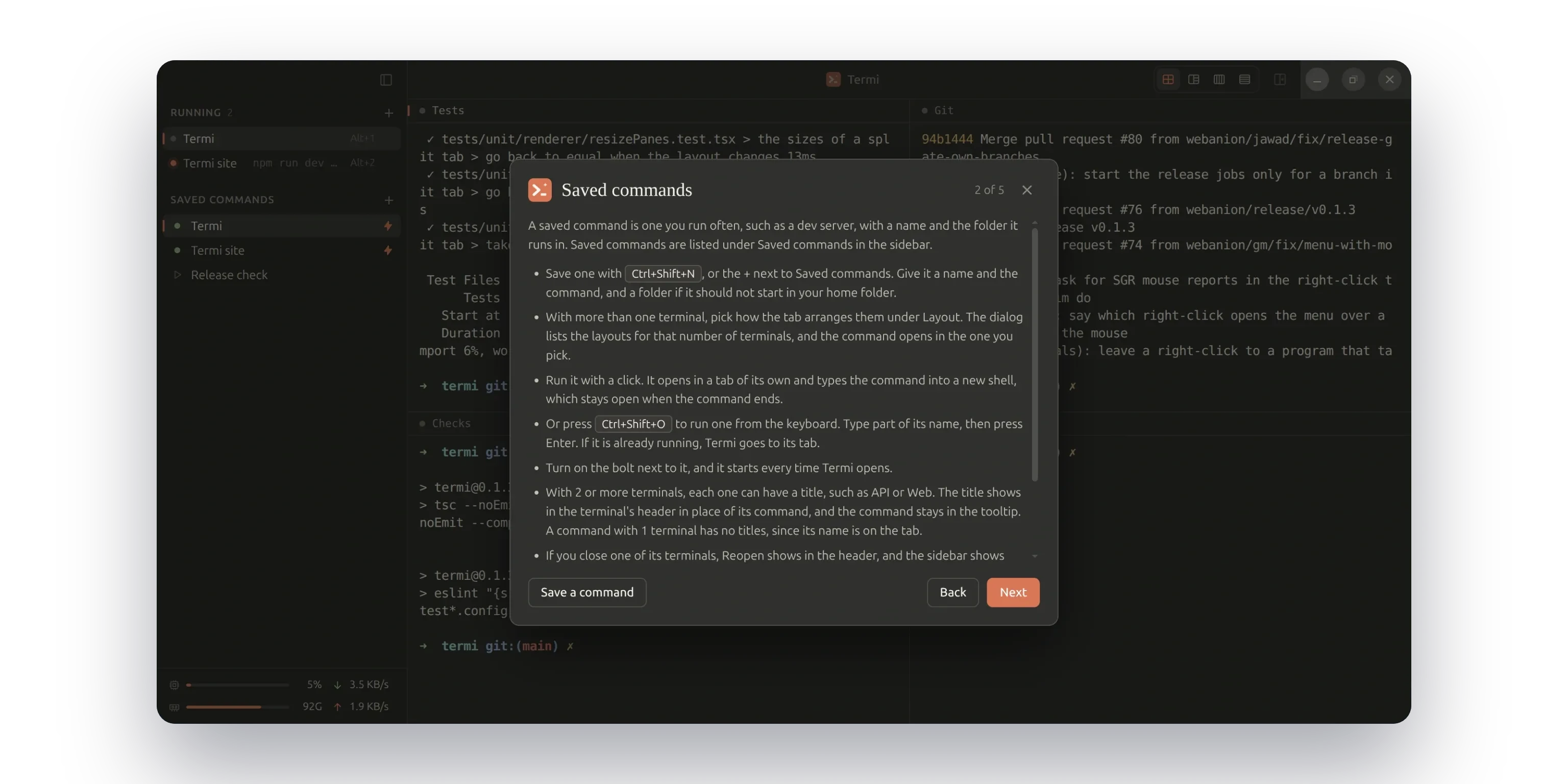Select the four-pane grid layout
The height and width of the screenshot is (784, 1568).
click(x=1167, y=80)
